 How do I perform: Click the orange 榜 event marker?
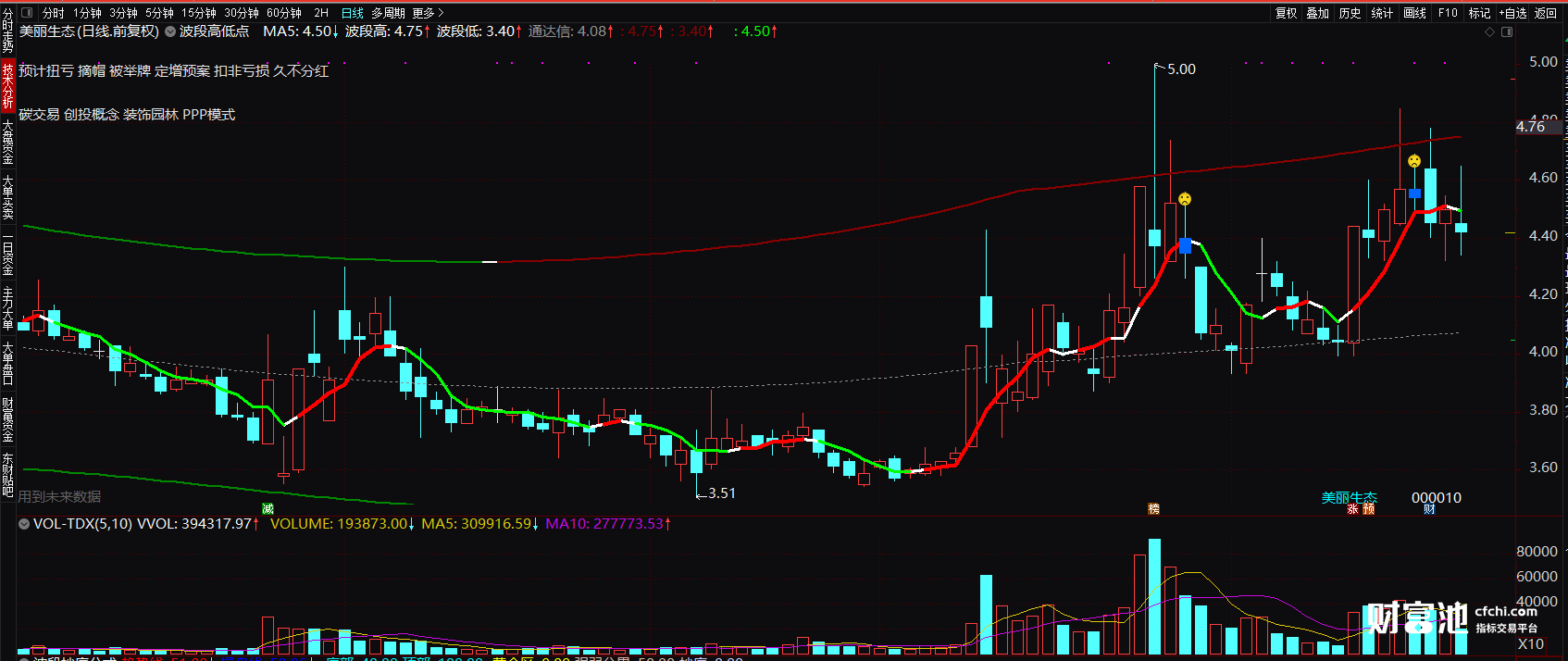pos(1153,508)
